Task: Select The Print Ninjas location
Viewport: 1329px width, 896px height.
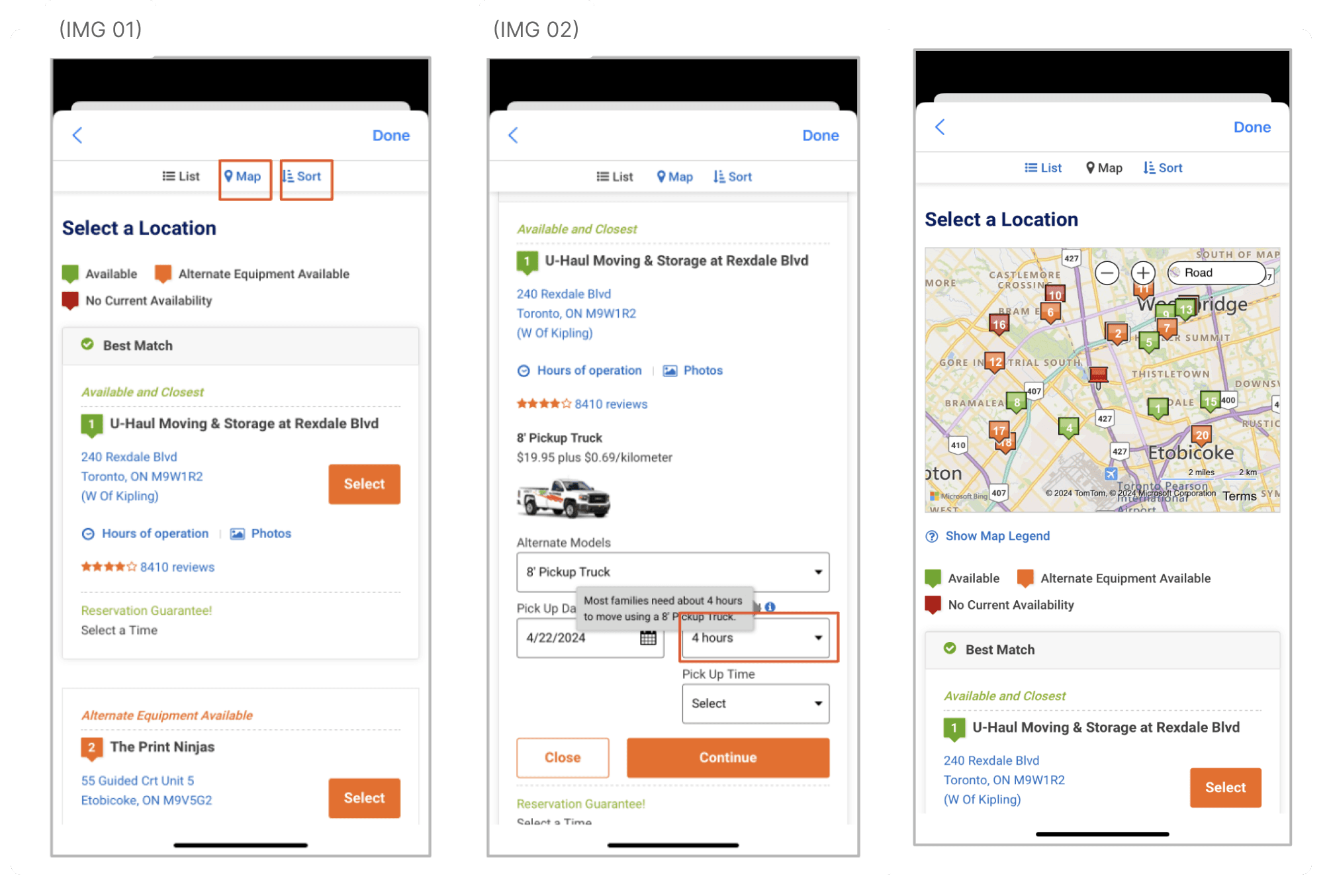Action: [365, 798]
